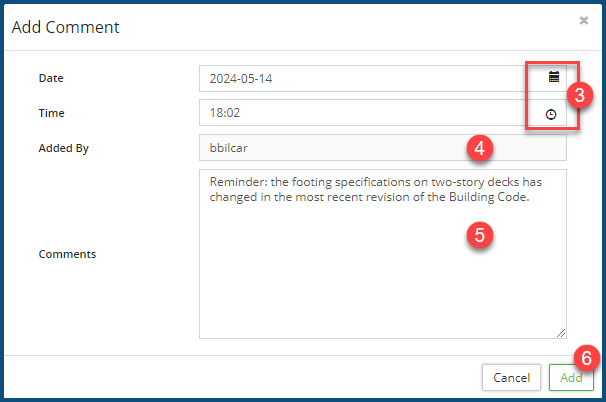This screenshot has height=402, width=606.
Task: Click the red callout badge numbered 5
Action: coord(481,235)
